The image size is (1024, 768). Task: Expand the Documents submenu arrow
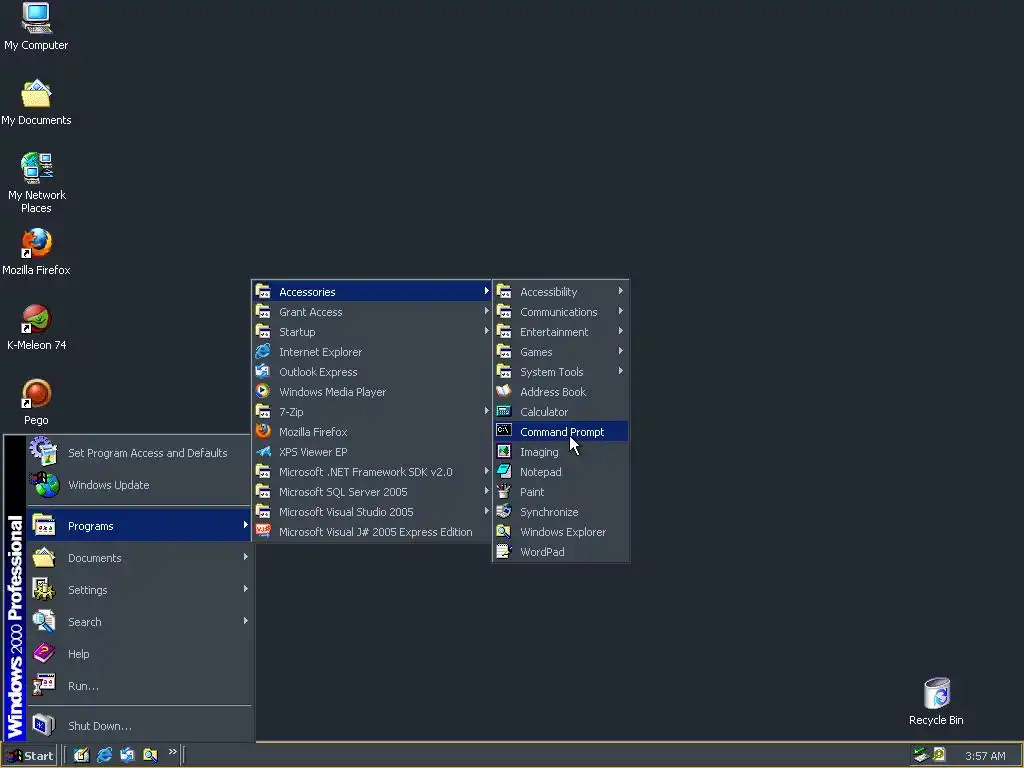click(246, 557)
